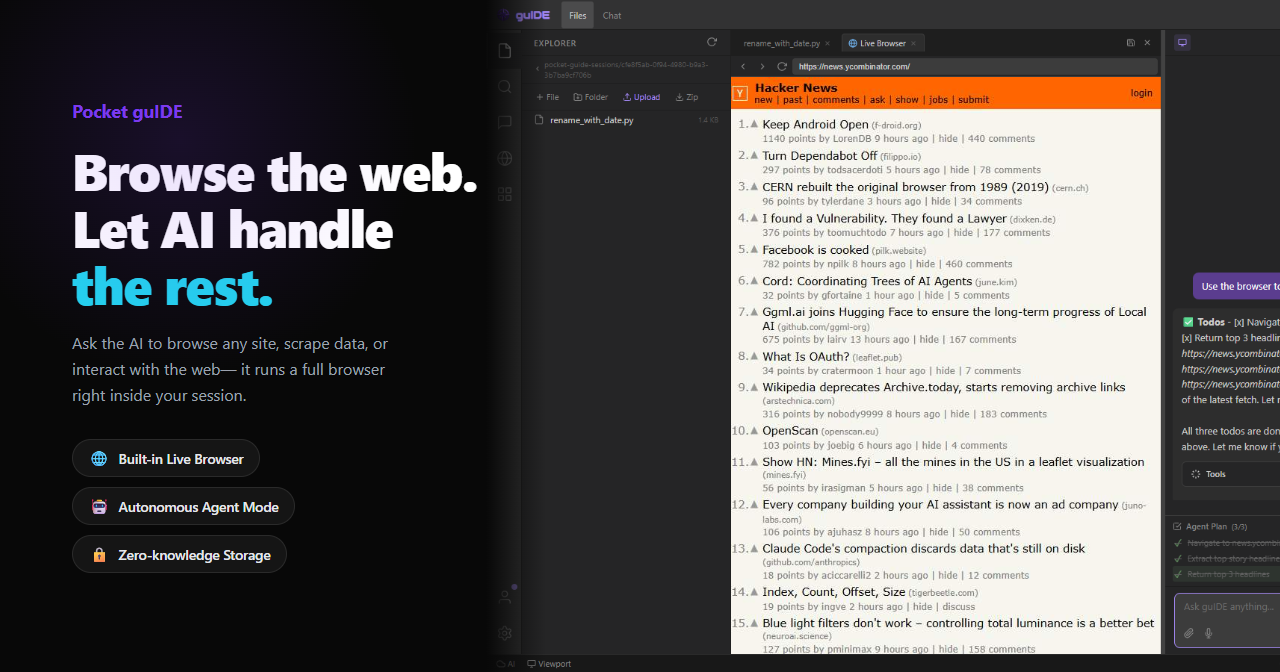Image resolution: width=1280 pixels, height=672 pixels.
Task: Open 'Index, Count, Offset, Size' headline
Action: (834, 593)
